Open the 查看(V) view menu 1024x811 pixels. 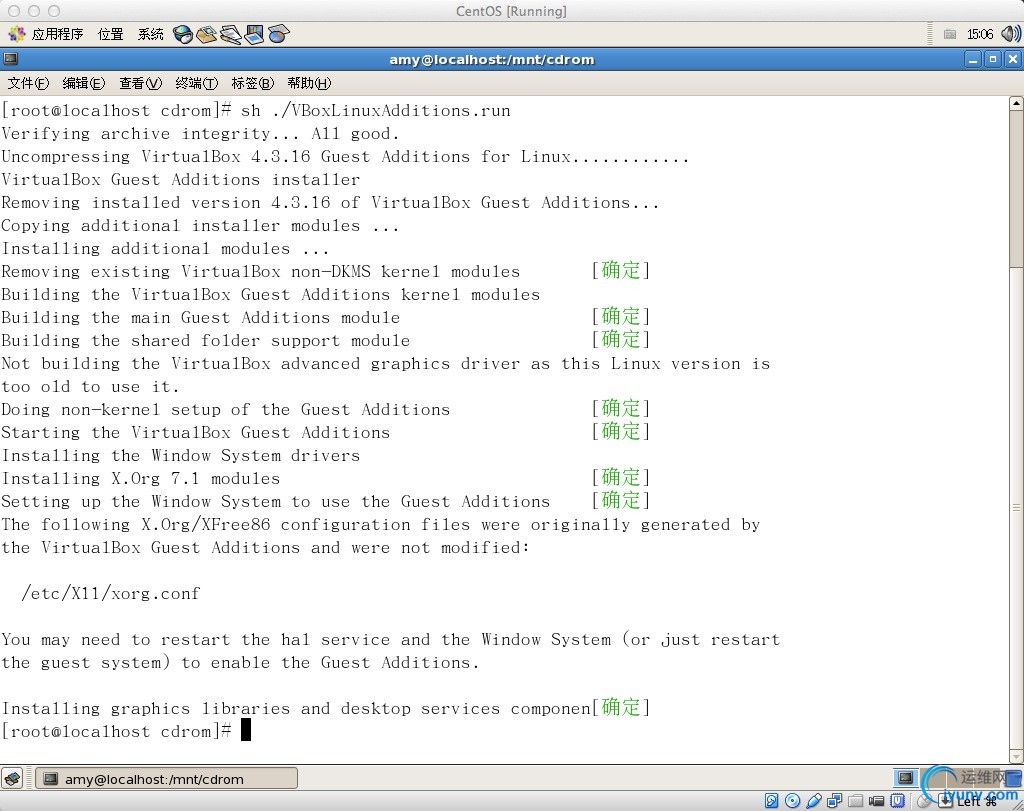click(x=140, y=83)
